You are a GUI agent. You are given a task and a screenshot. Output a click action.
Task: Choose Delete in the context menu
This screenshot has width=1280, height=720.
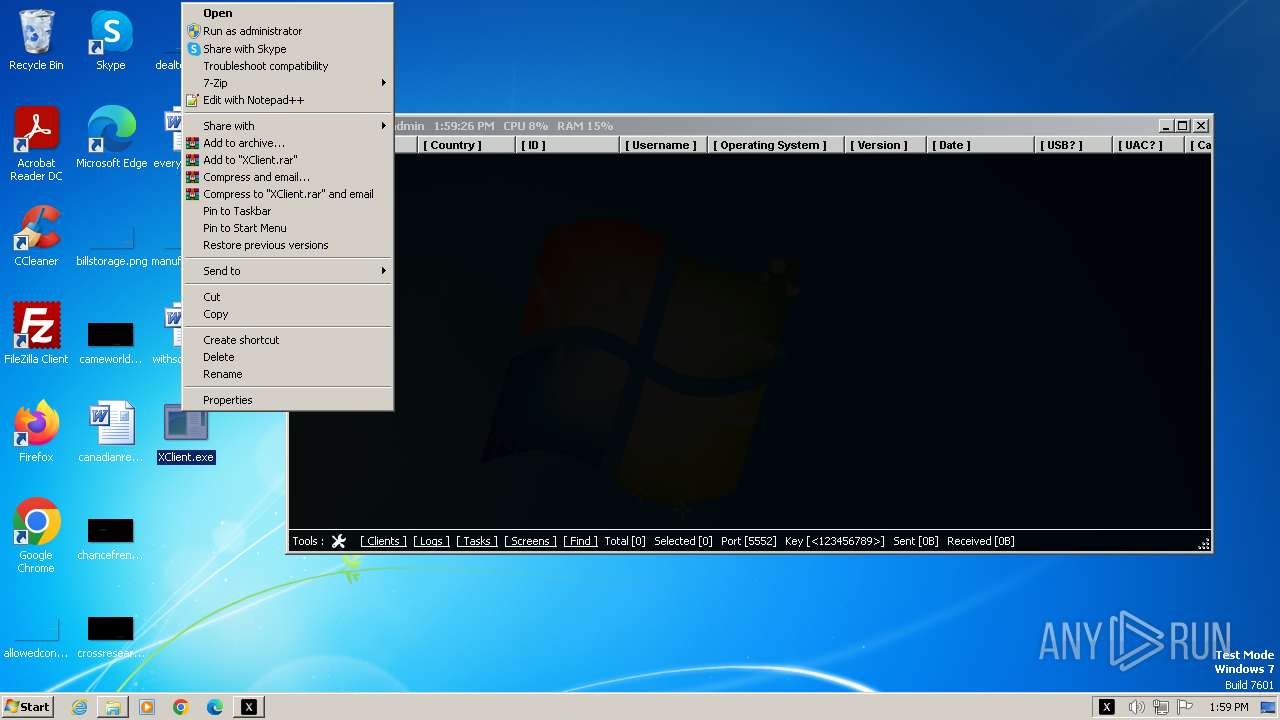tap(287, 357)
